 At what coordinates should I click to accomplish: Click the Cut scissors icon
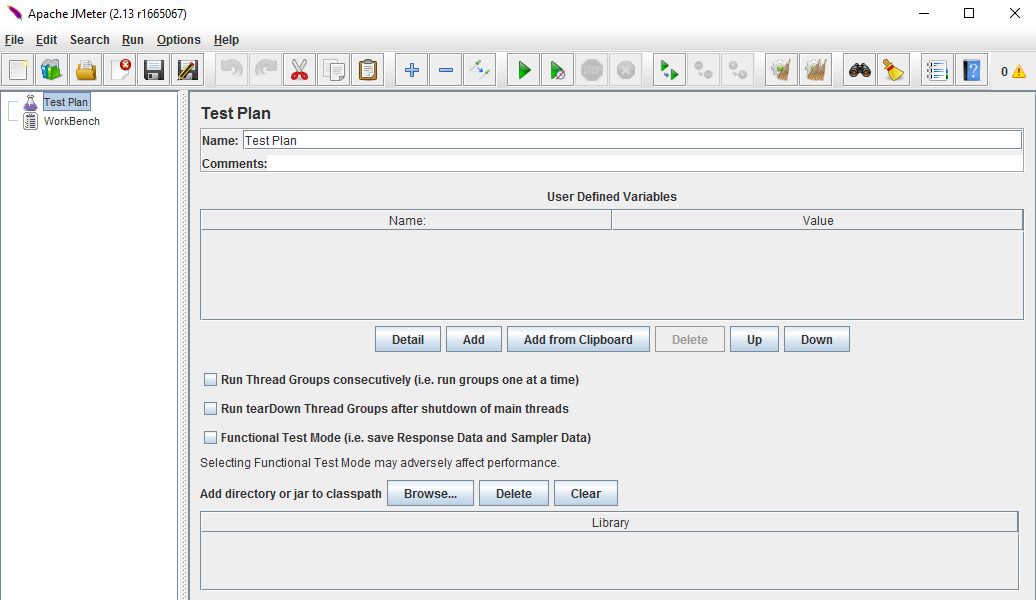point(299,70)
